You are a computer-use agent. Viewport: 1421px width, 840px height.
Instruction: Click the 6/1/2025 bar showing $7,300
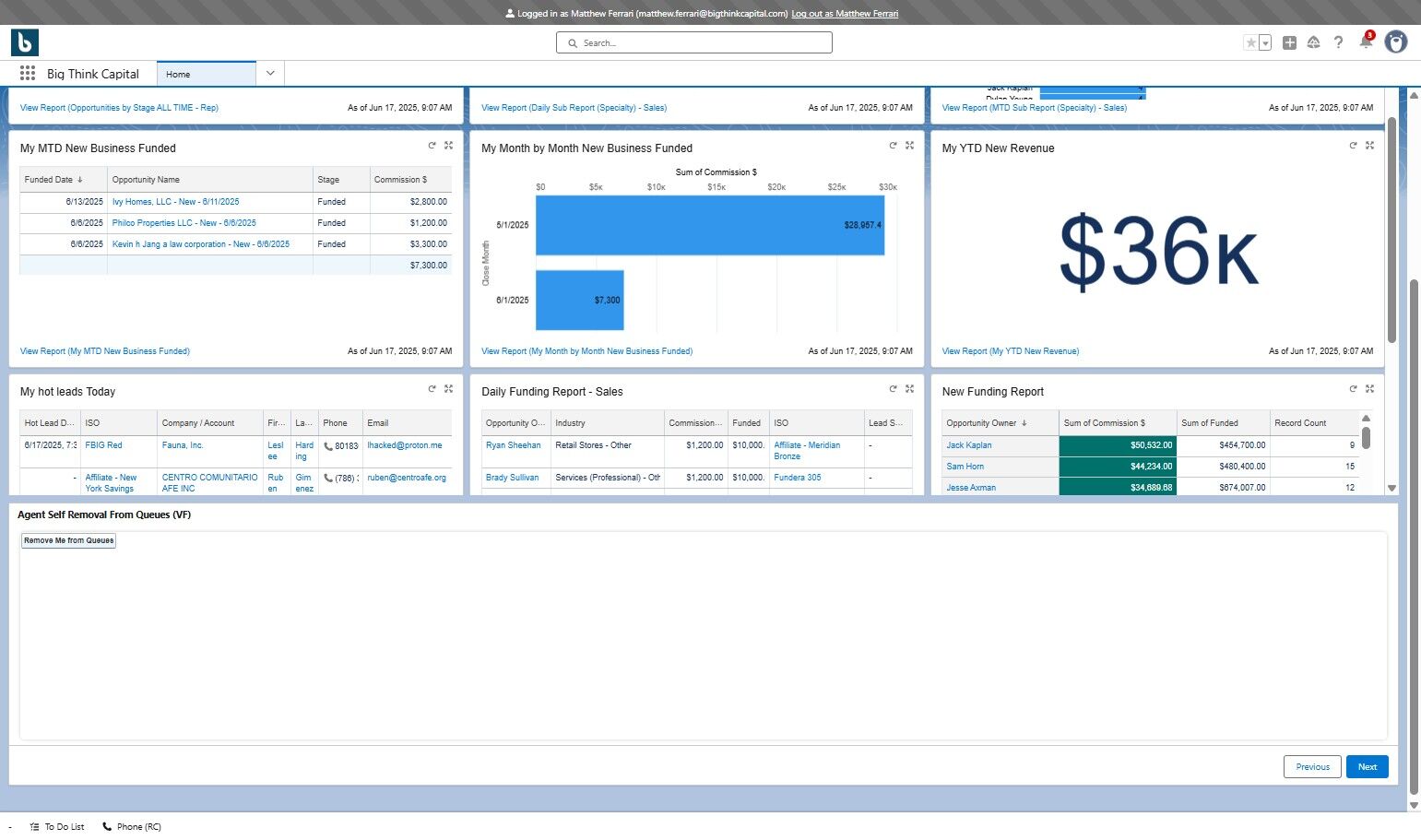pos(580,300)
